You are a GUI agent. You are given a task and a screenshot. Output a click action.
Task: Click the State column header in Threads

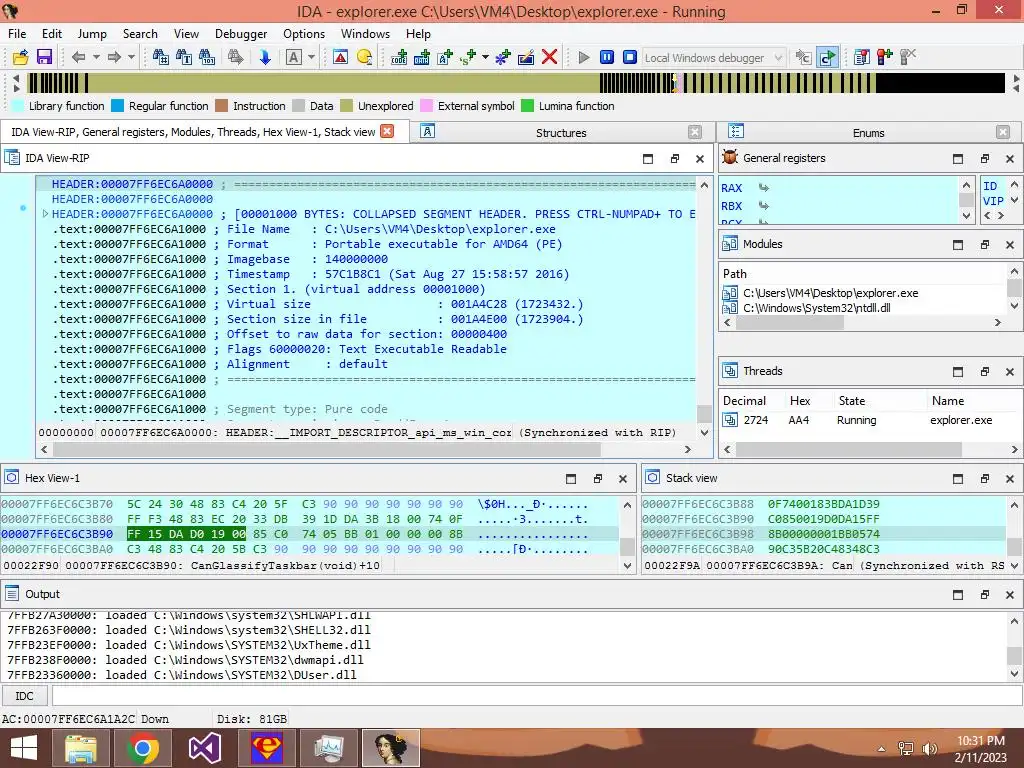852,401
